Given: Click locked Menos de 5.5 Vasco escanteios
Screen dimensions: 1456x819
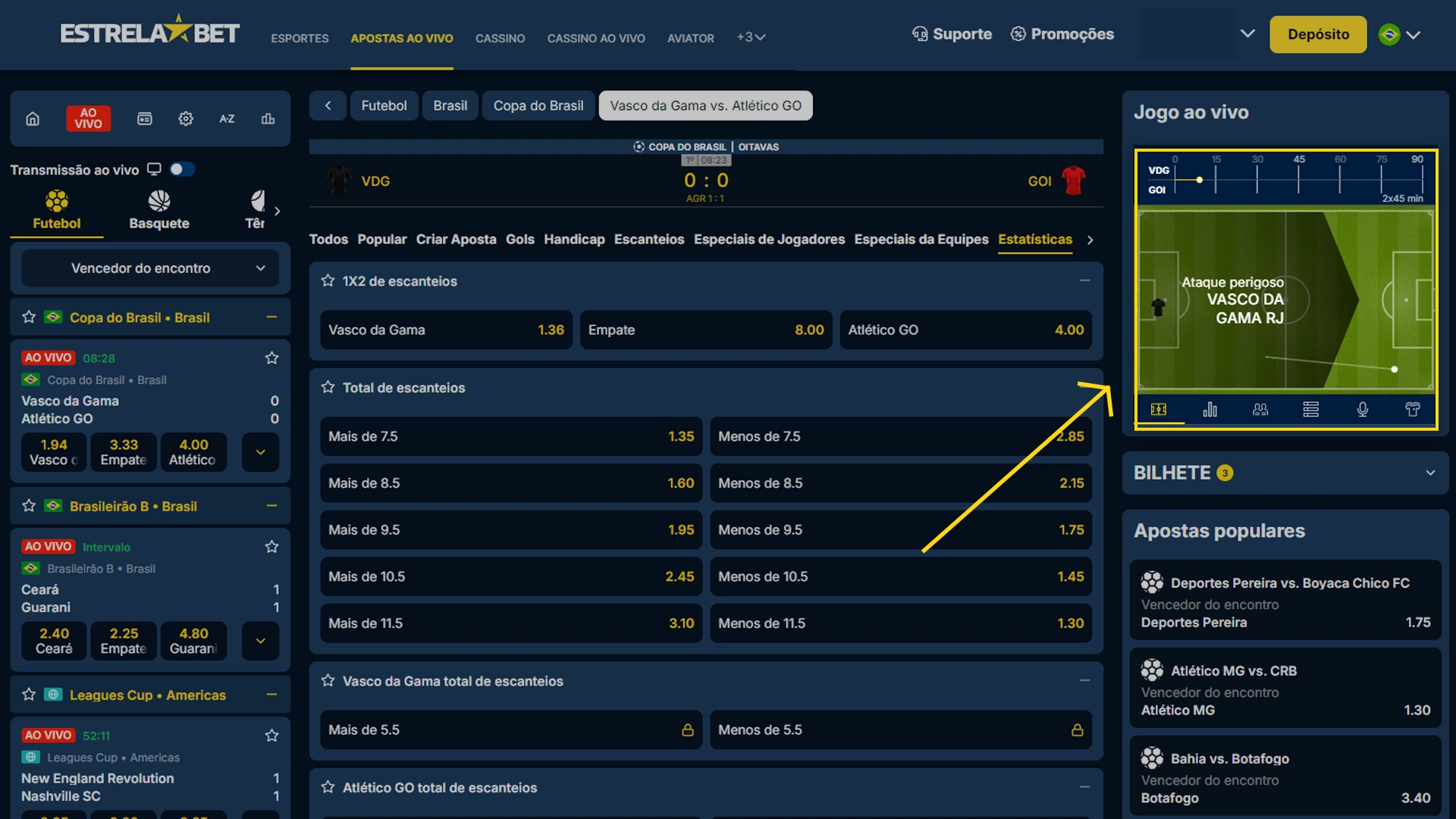Looking at the screenshot, I should (901, 730).
